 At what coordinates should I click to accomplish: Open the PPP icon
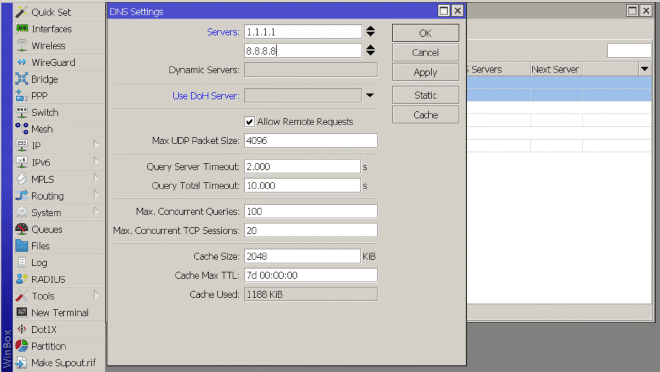click(21, 96)
